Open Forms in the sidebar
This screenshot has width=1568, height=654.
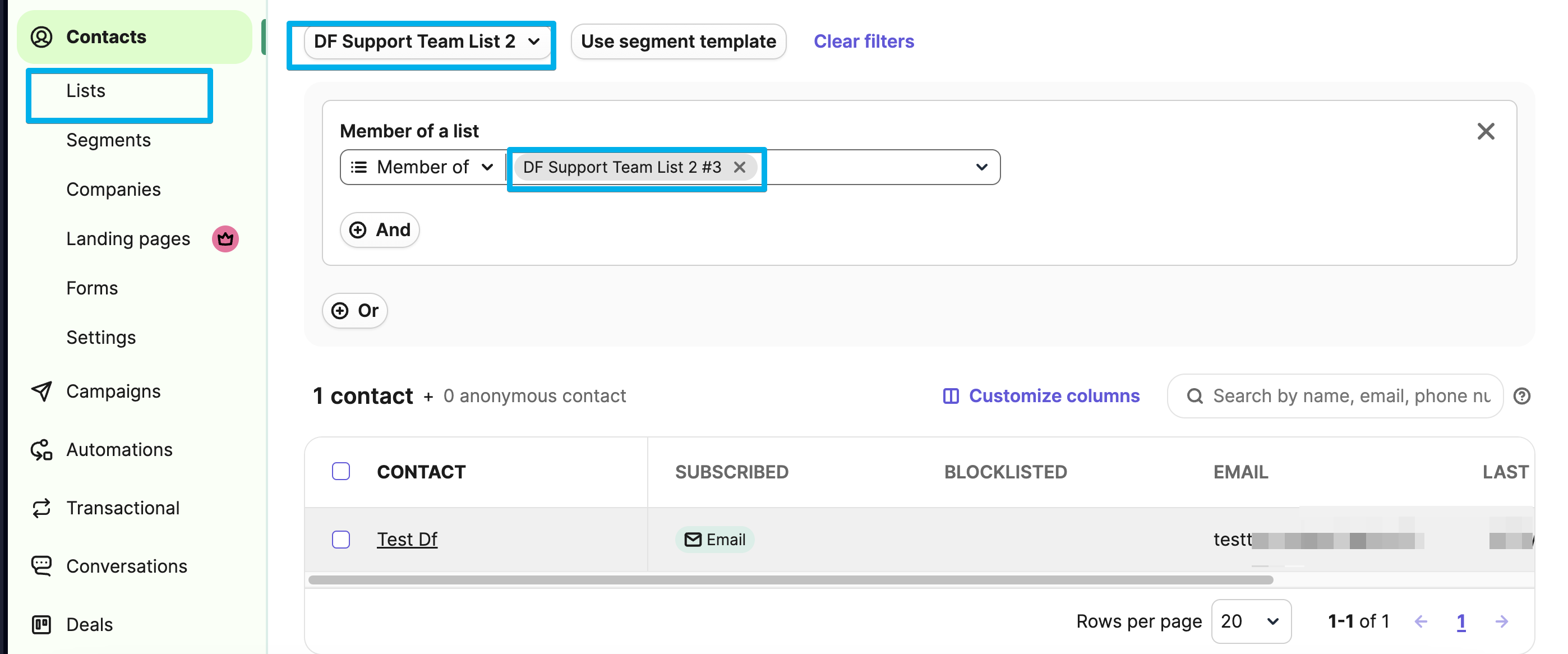pos(92,288)
